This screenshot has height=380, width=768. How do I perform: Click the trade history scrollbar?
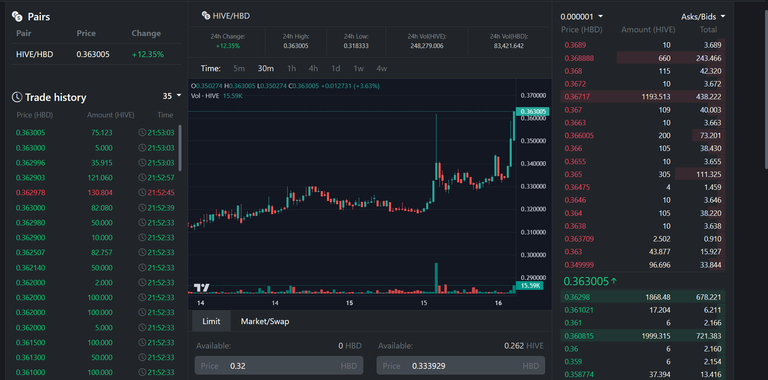click(x=180, y=148)
